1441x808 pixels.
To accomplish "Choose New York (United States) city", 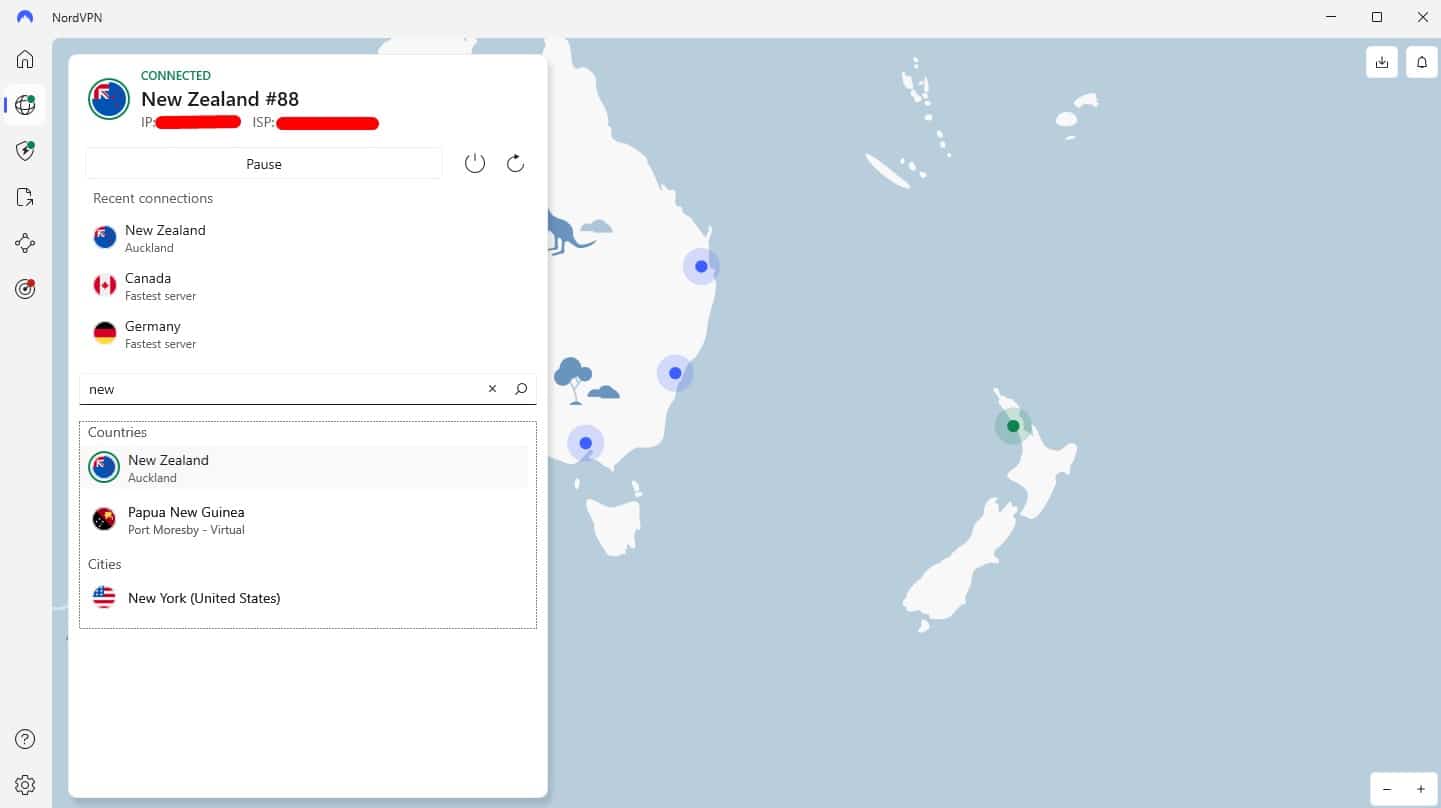I will point(308,598).
